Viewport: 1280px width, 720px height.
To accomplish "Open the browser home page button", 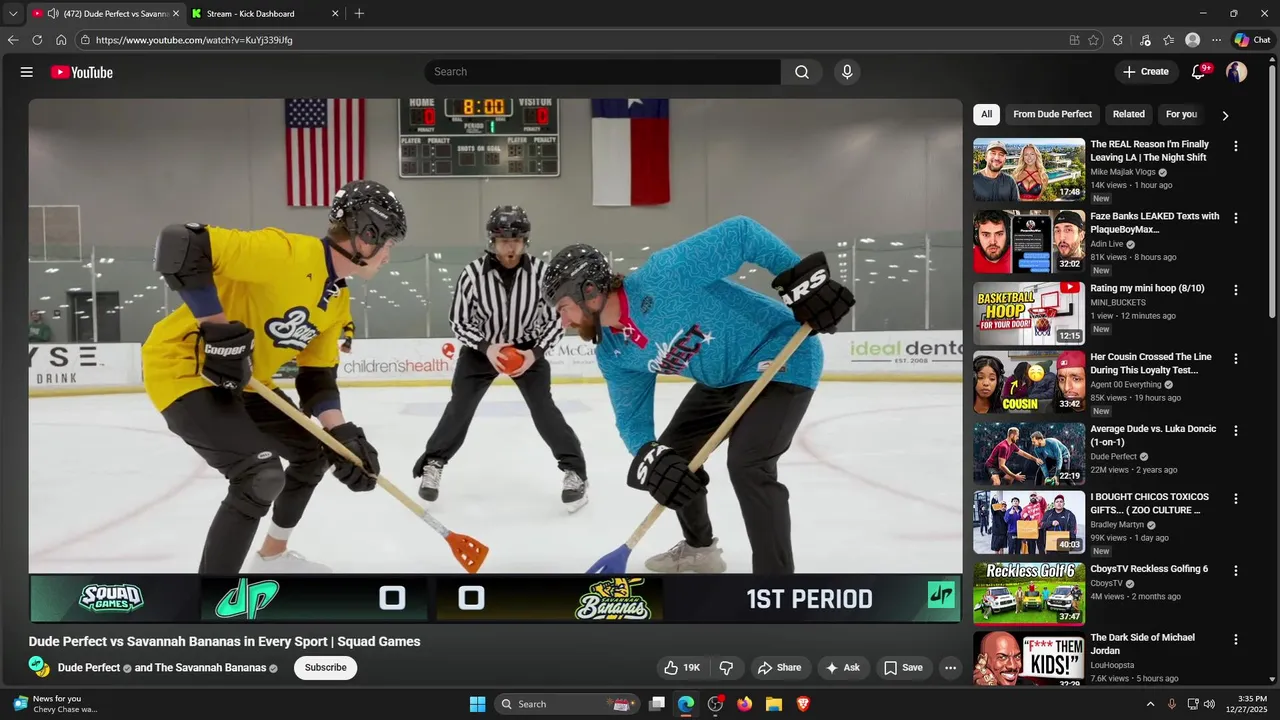I will [61, 40].
